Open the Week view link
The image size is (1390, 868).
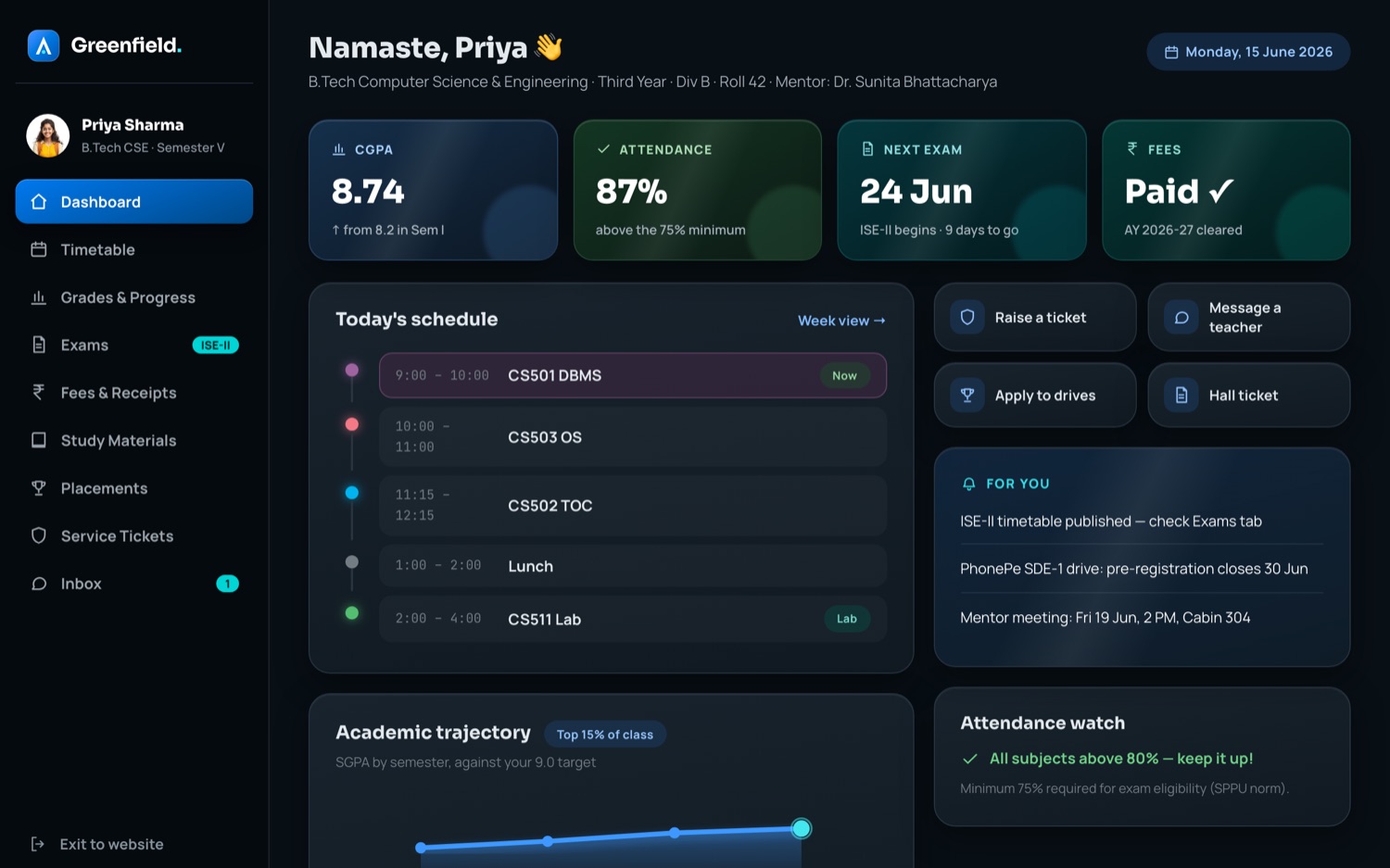tap(841, 321)
